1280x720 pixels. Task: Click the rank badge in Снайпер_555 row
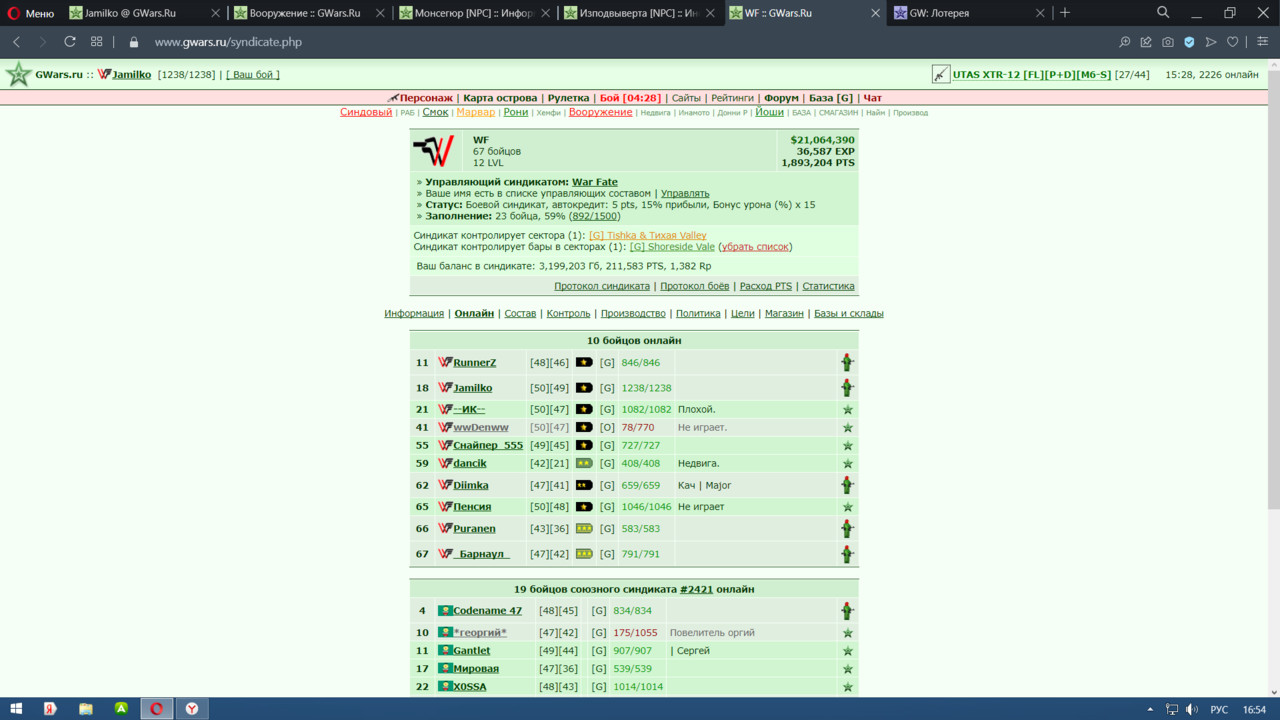[584, 445]
